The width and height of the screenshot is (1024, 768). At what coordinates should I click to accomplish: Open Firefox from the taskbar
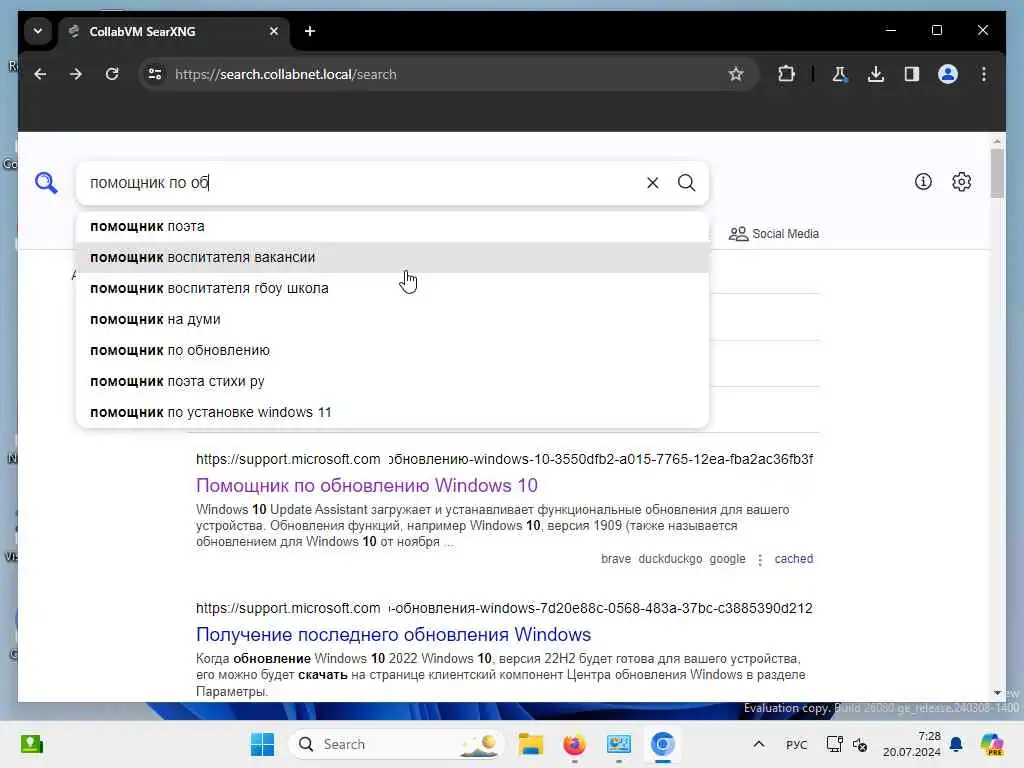point(574,744)
